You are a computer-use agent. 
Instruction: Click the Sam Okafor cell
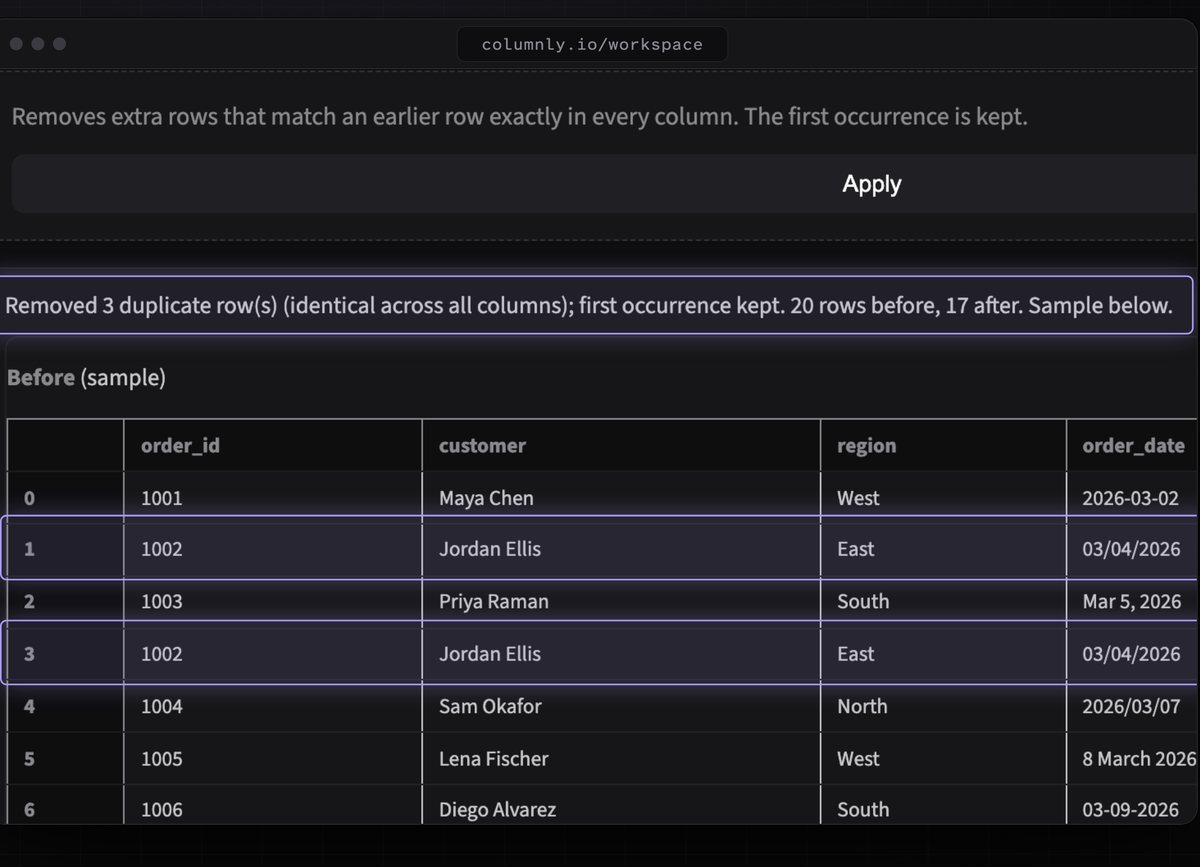click(621, 707)
